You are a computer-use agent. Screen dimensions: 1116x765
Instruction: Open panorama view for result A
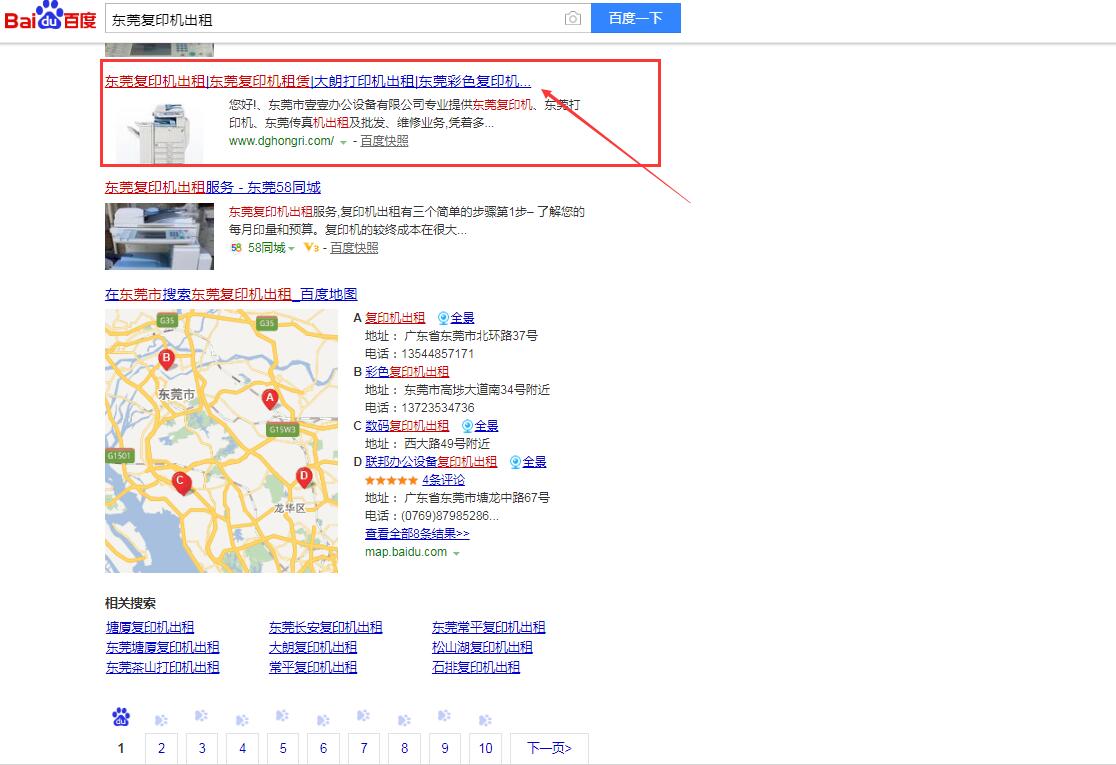point(456,318)
